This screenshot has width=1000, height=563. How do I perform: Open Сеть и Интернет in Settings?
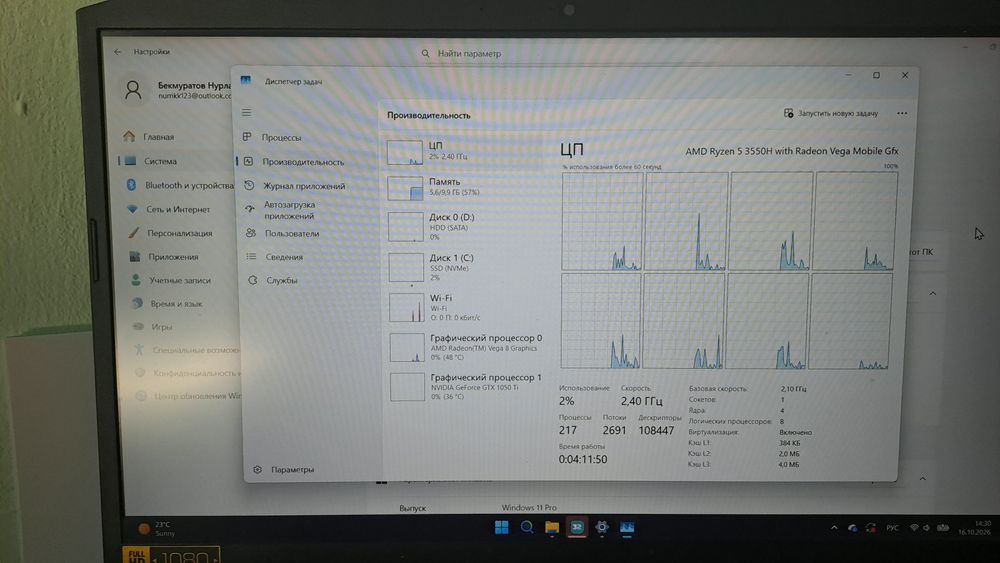[177, 209]
